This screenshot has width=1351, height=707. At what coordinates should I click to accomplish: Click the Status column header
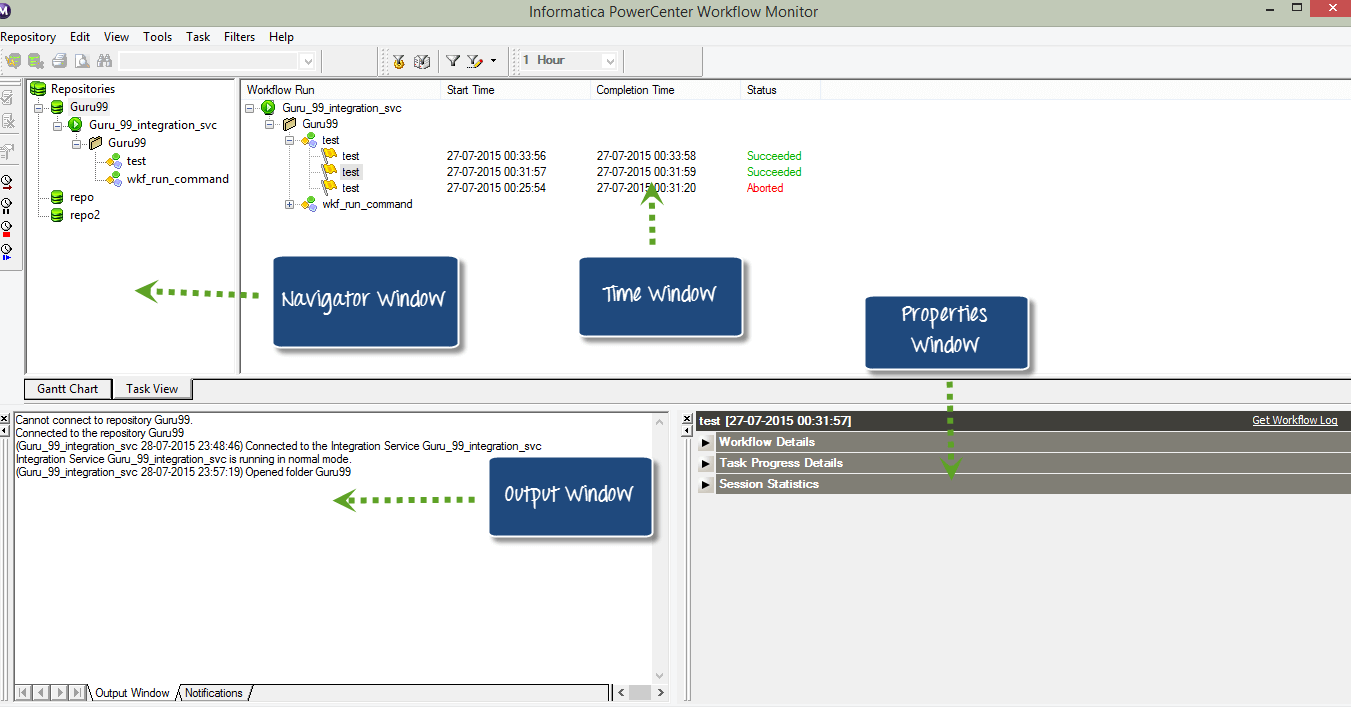761,90
